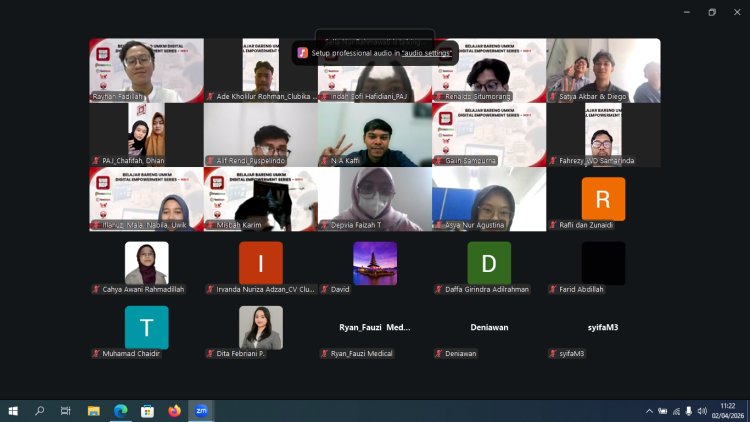Select Ivanda Nuriza's I avatar tile
The width and height of the screenshot is (750, 422).
(260, 263)
